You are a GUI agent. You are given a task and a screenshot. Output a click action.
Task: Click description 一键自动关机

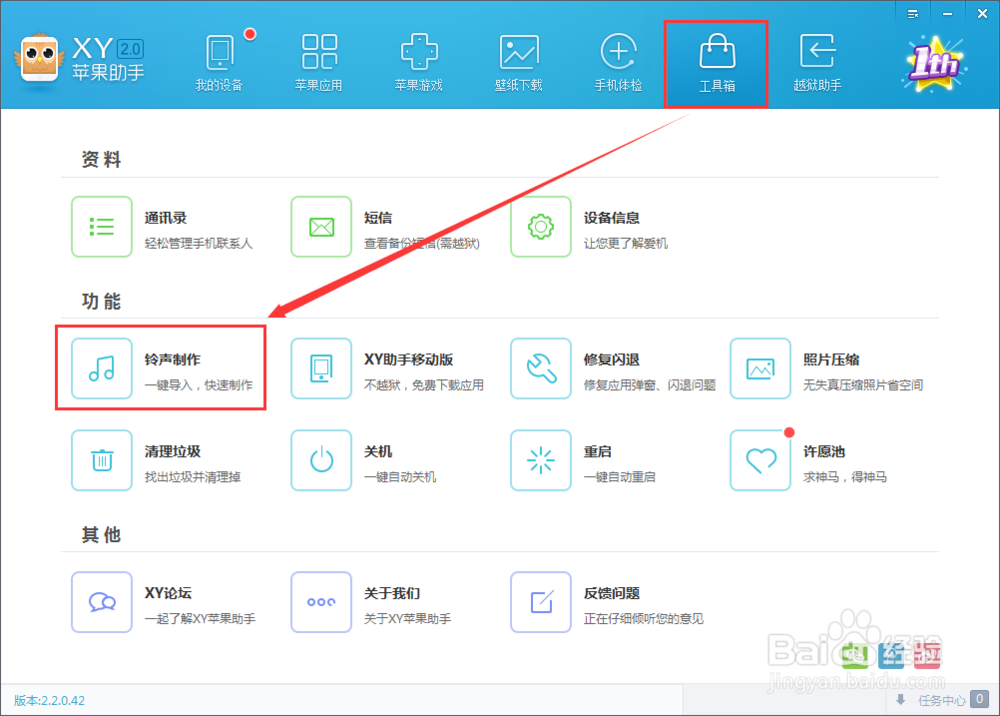(x=401, y=477)
